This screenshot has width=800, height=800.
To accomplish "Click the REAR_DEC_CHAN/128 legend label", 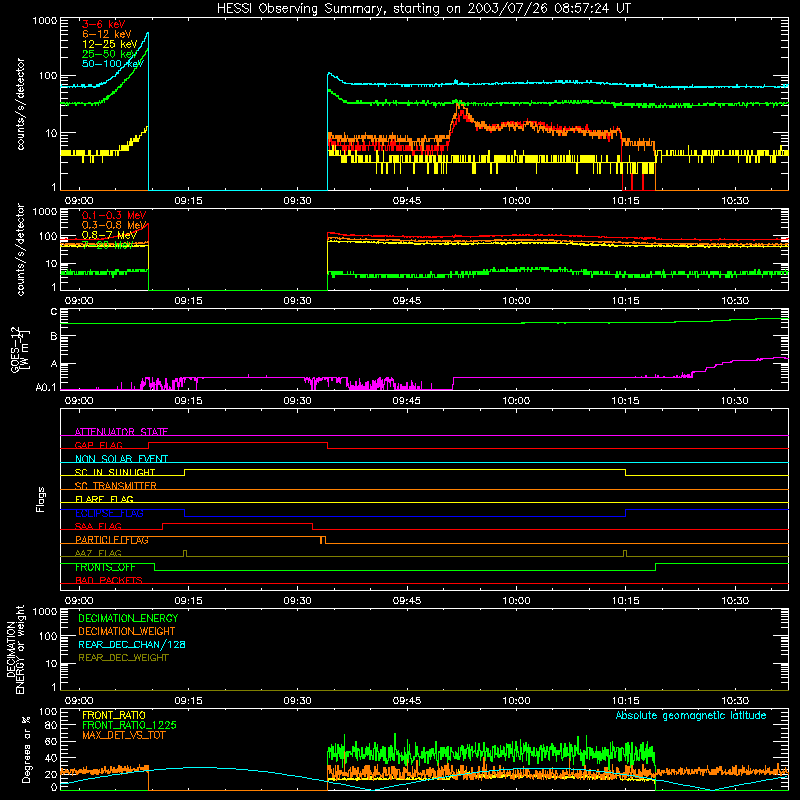I will [x=132, y=644].
